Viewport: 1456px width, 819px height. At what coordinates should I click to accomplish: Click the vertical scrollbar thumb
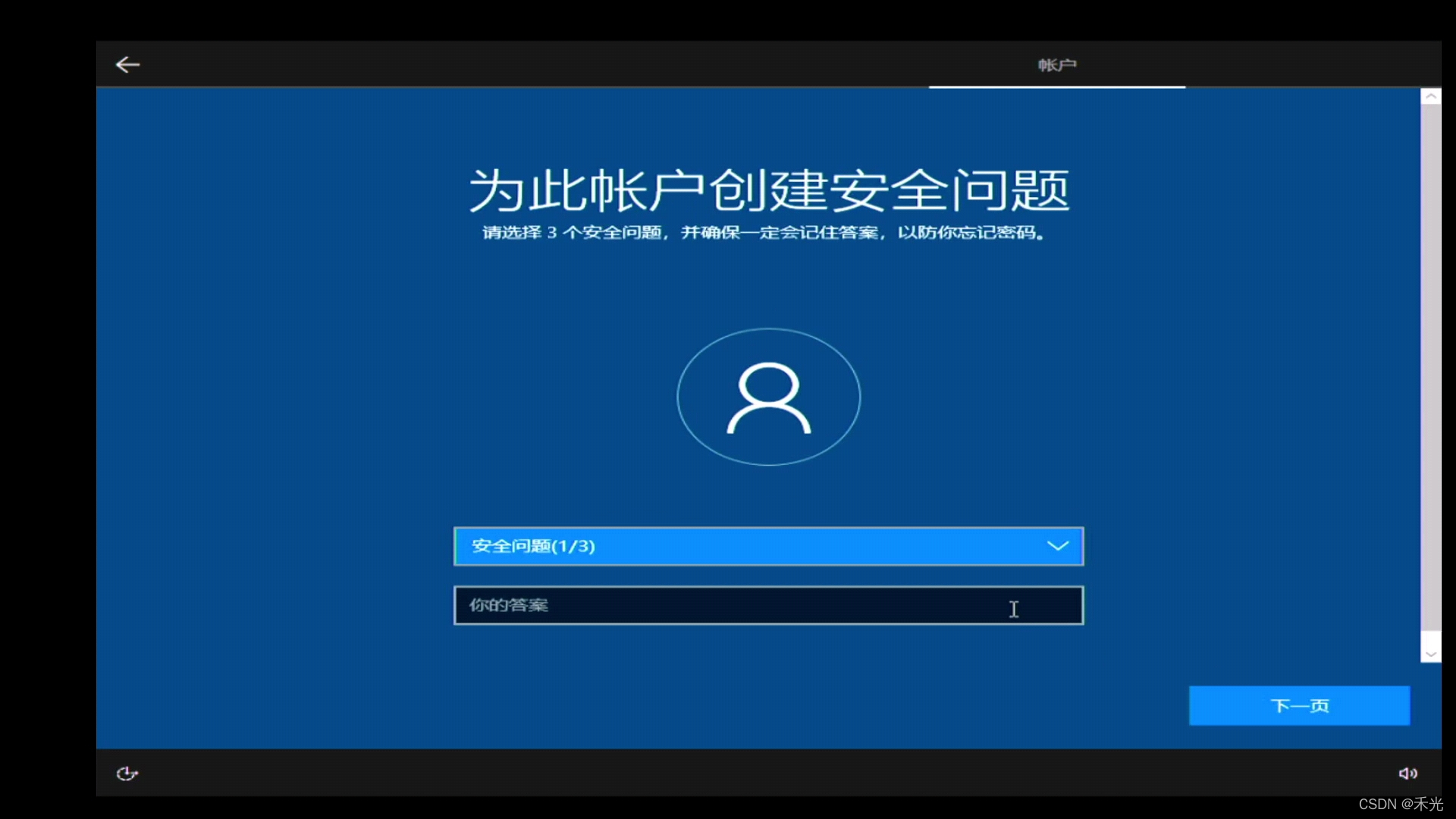pos(1431,368)
